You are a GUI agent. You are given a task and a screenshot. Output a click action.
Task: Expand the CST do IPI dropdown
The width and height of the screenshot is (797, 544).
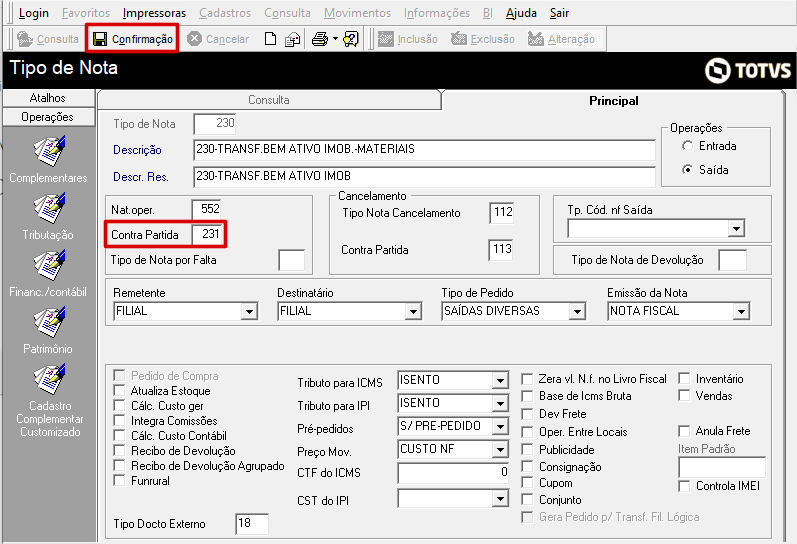click(500, 499)
